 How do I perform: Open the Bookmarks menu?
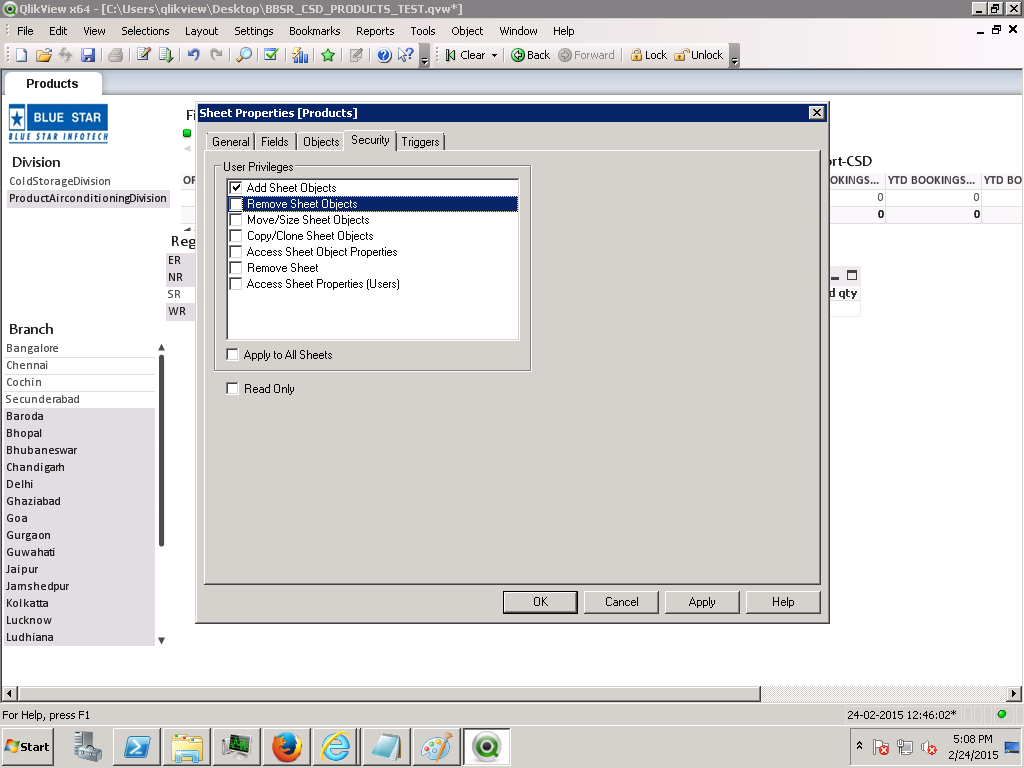pyautogui.click(x=315, y=31)
